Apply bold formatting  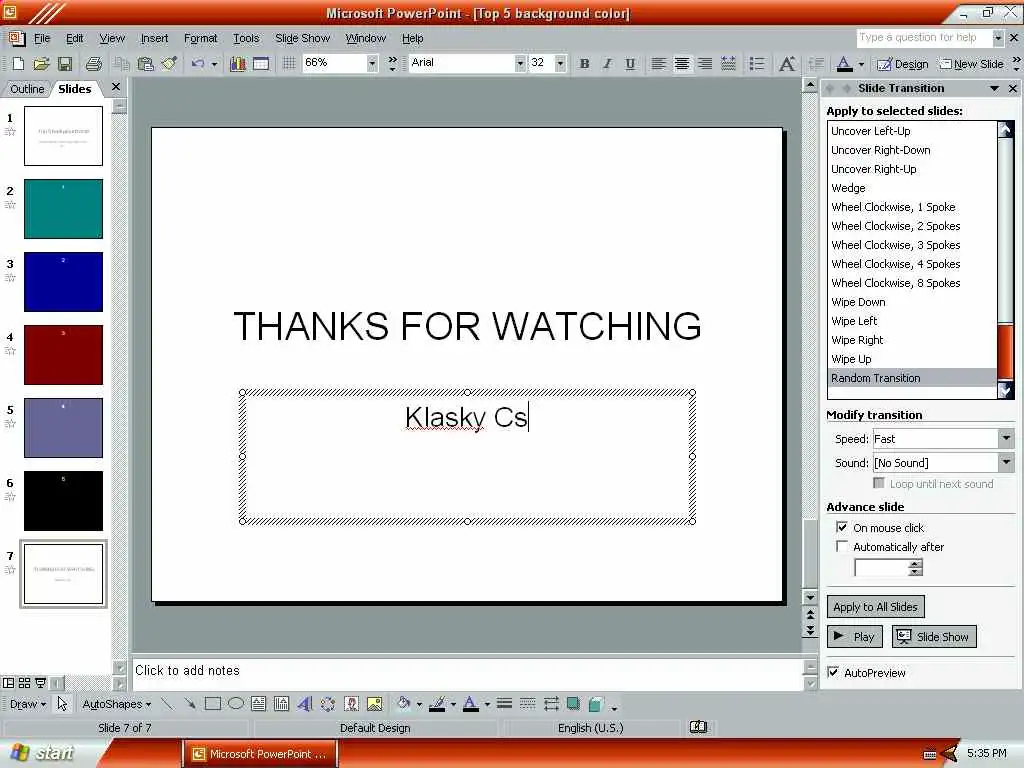[x=584, y=63]
